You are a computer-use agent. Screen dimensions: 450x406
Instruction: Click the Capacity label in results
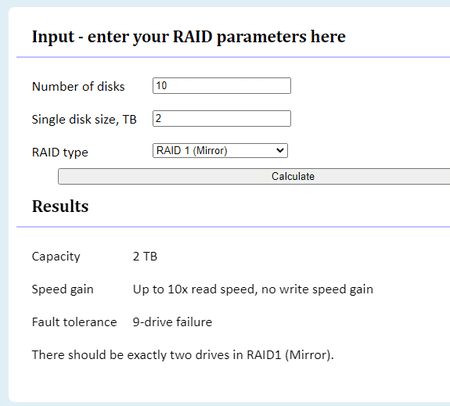[56, 256]
